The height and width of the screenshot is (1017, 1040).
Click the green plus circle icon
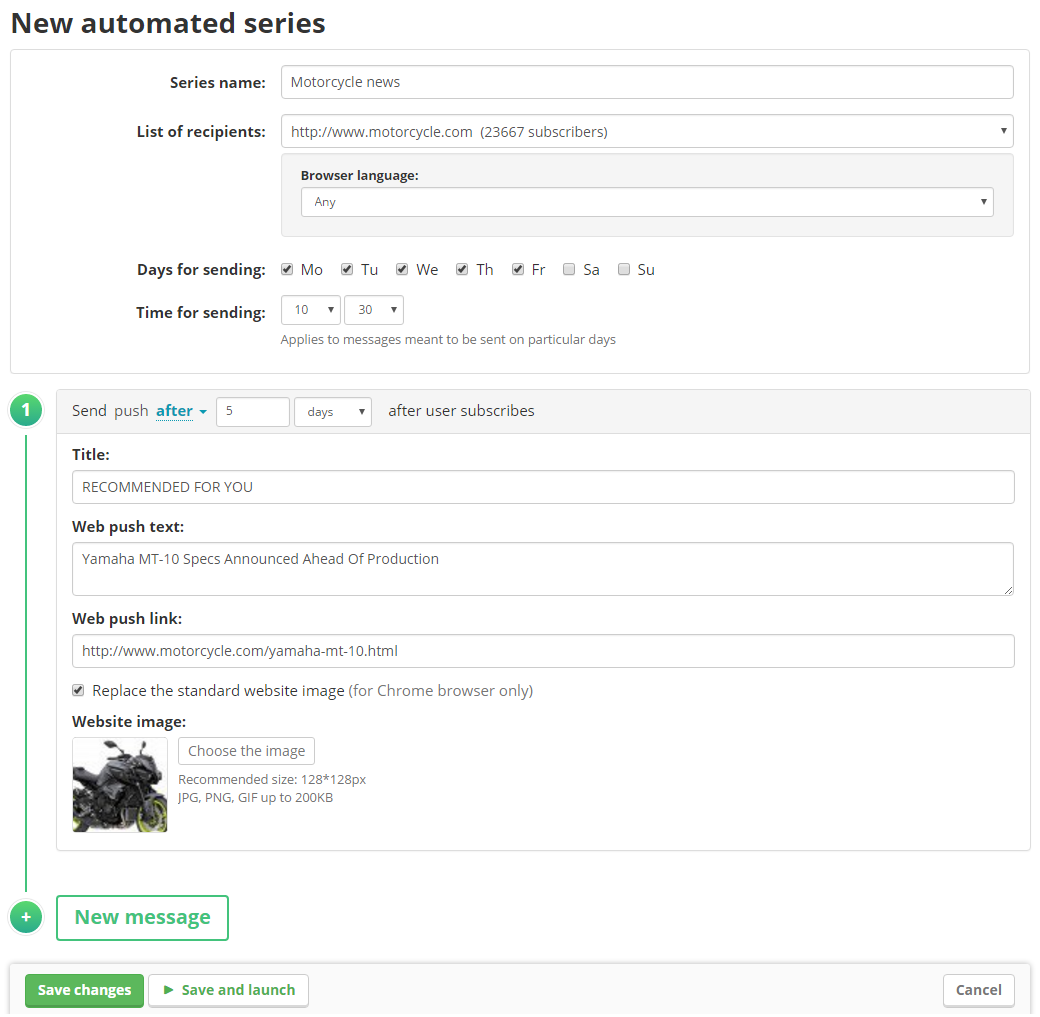click(x=26, y=917)
